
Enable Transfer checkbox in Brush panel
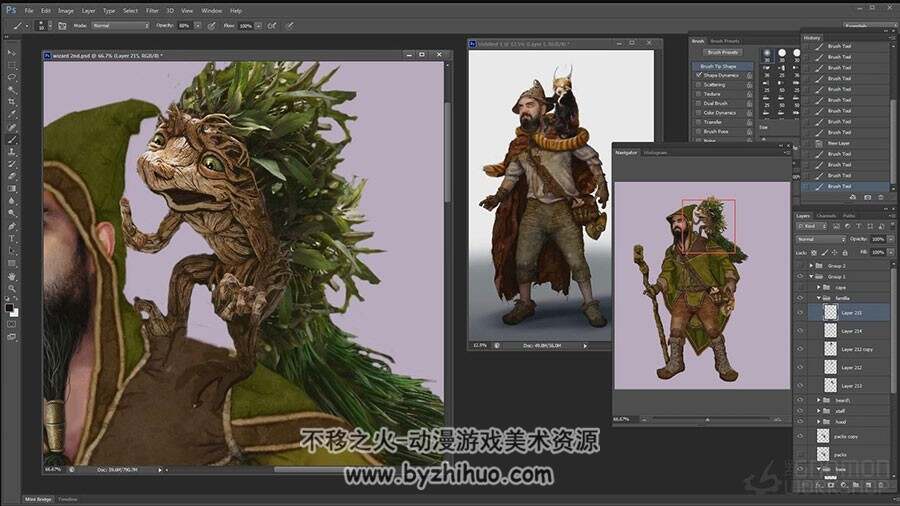699,122
